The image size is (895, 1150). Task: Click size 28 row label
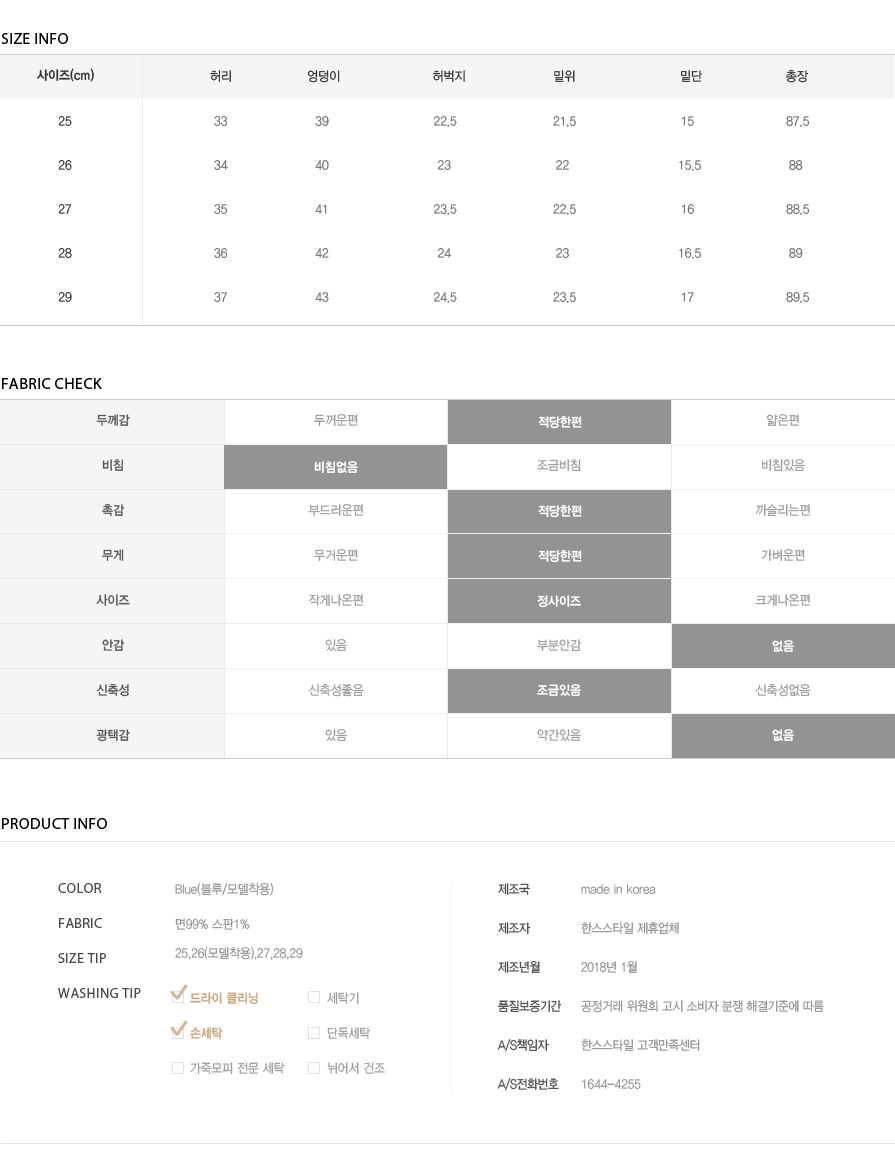(x=65, y=253)
